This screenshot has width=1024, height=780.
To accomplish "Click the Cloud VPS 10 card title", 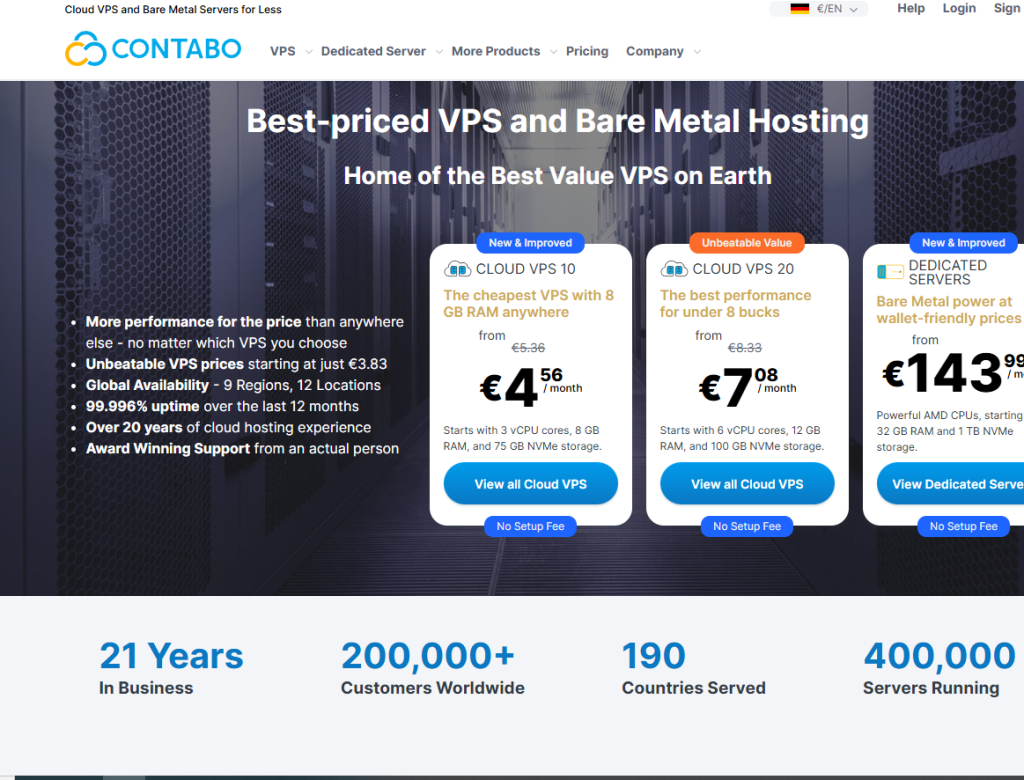I will click(525, 269).
